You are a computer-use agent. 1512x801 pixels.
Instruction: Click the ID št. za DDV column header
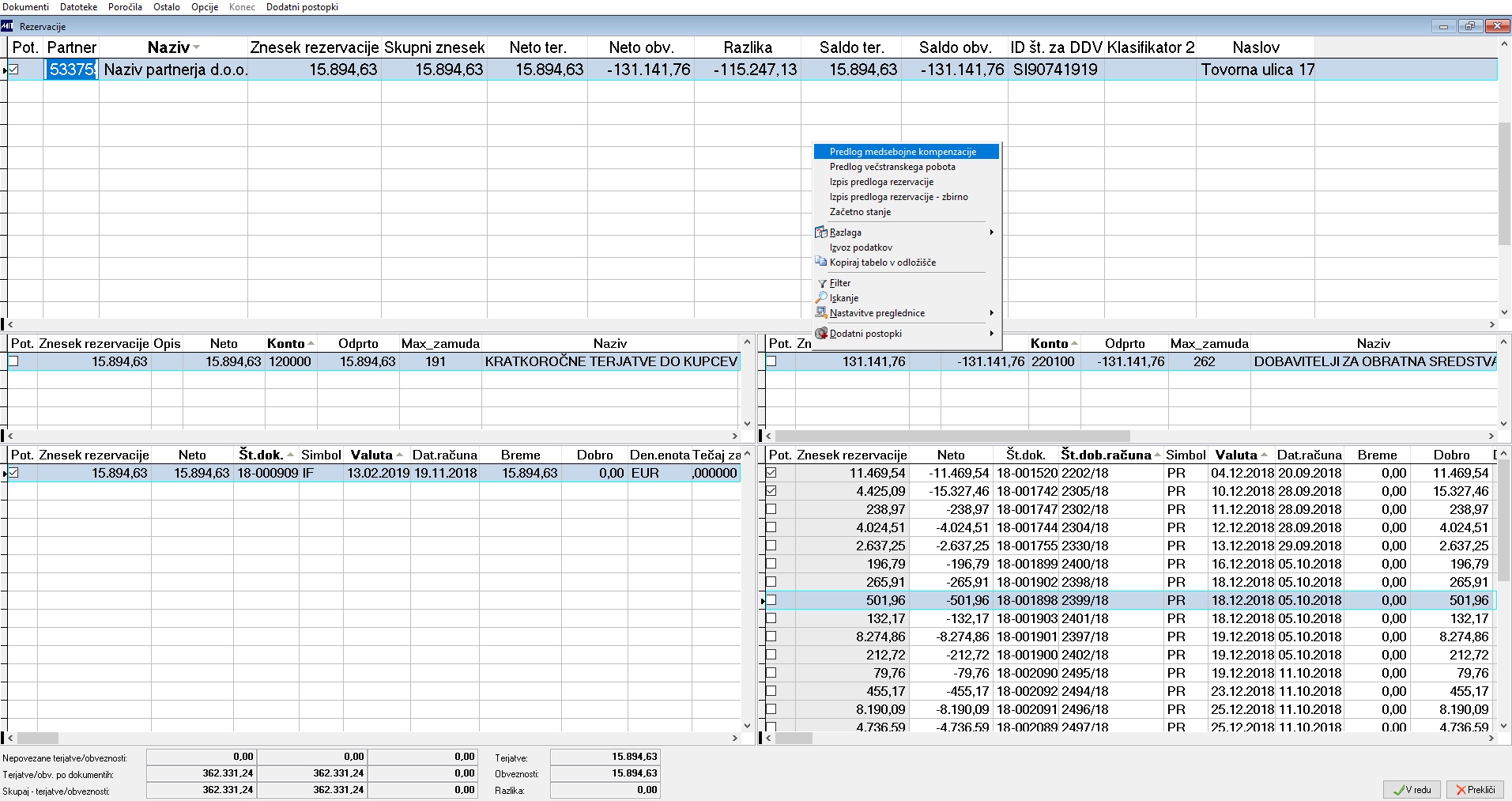pyautogui.click(x=1056, y=47)
